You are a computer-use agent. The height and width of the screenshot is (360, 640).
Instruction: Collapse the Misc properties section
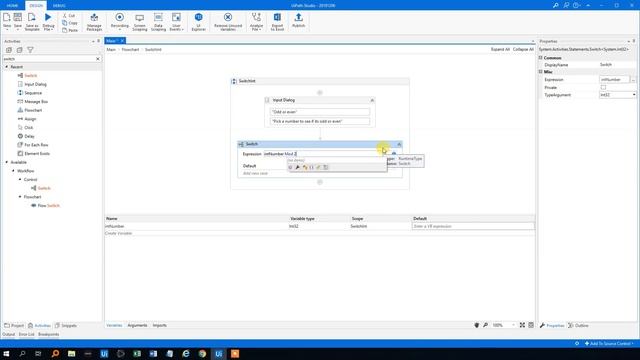pyautogui.click(x=540, y=72)
